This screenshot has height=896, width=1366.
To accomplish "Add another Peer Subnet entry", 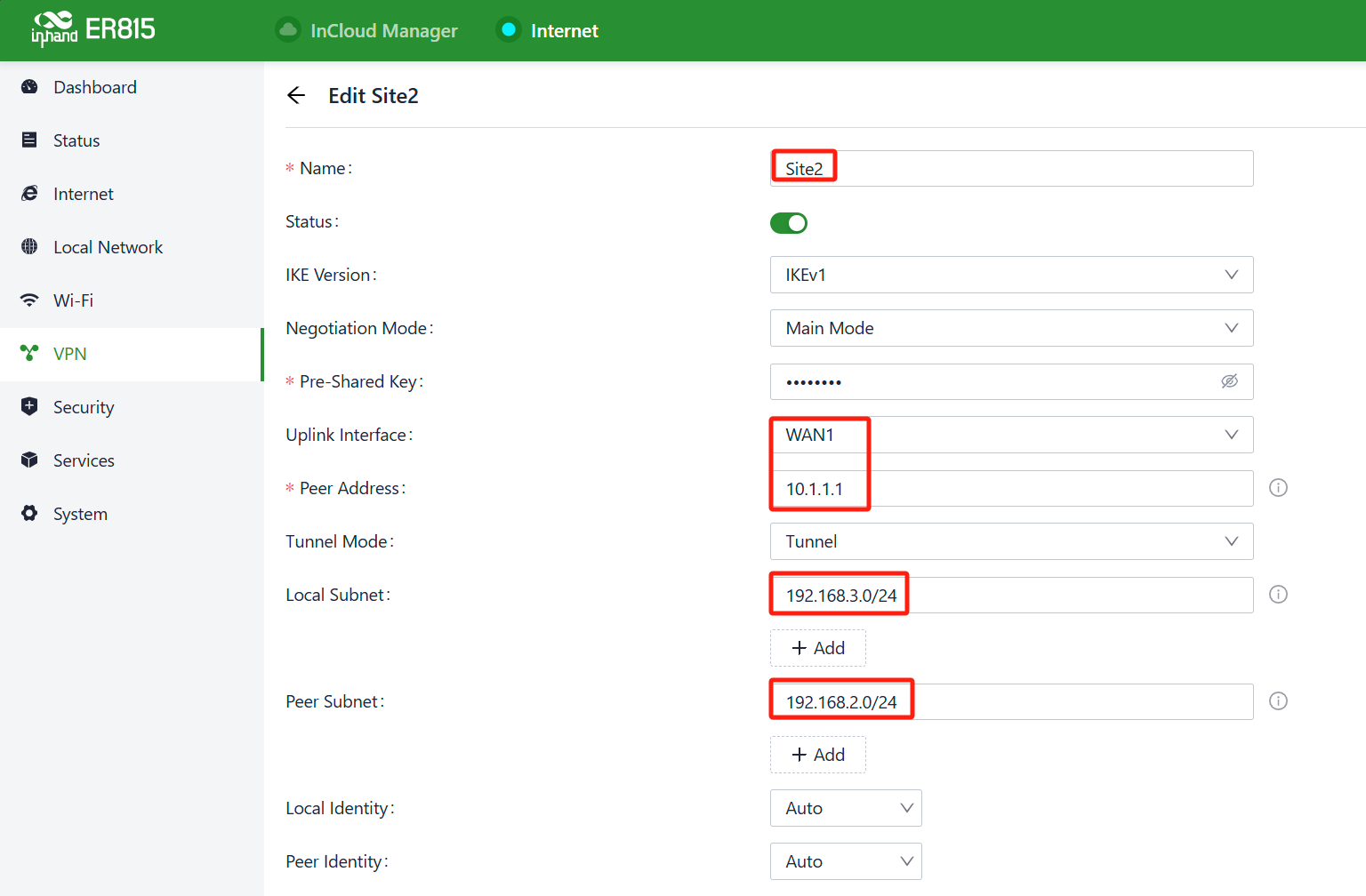I will click(x=817, y=755).
